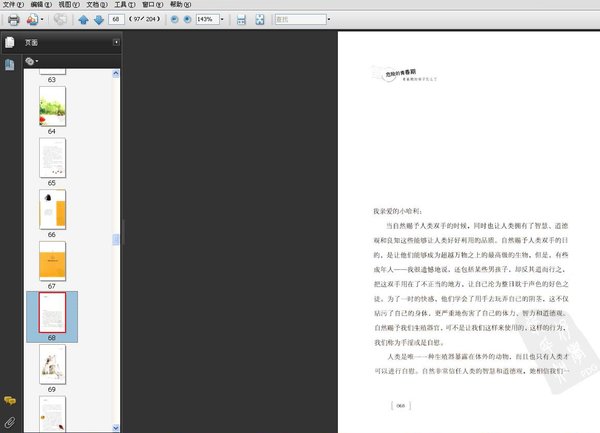Open the find options dropdown arrow
Screen dimensions: 600x433
coord(329,19)
